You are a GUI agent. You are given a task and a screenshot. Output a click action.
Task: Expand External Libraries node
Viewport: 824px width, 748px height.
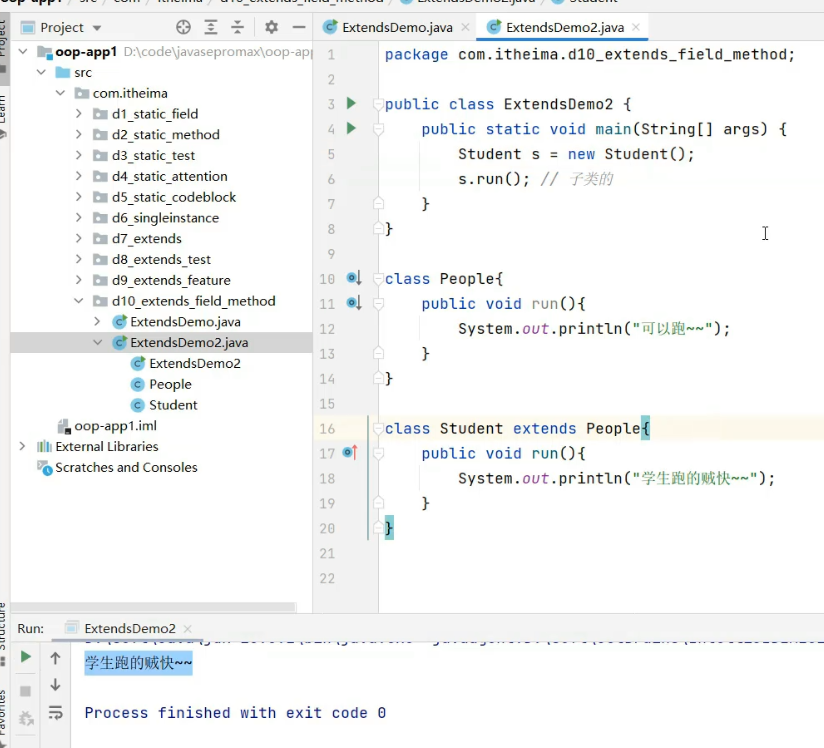pyautogui.click(x=22, y=447)
